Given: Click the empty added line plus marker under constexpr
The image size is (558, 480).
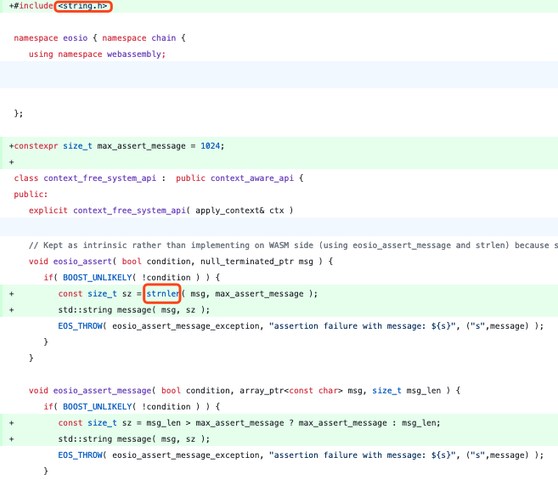Looking at the screenshot, I should tap(12, 162).
